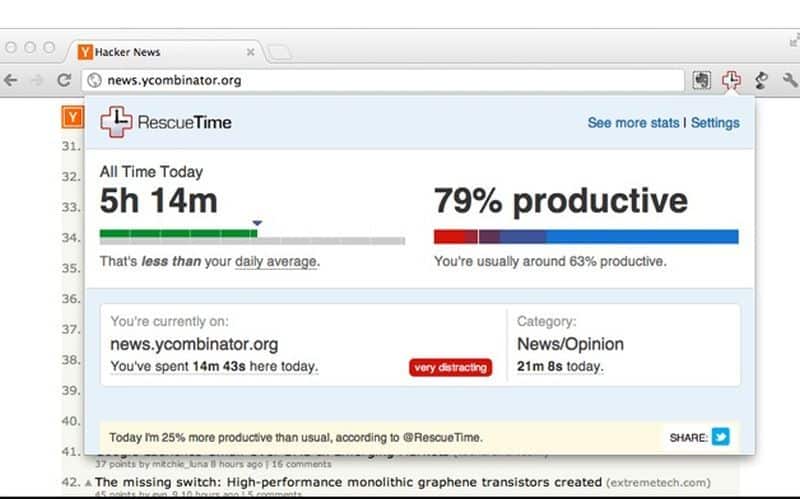Click the very distracting red badge

451,367
